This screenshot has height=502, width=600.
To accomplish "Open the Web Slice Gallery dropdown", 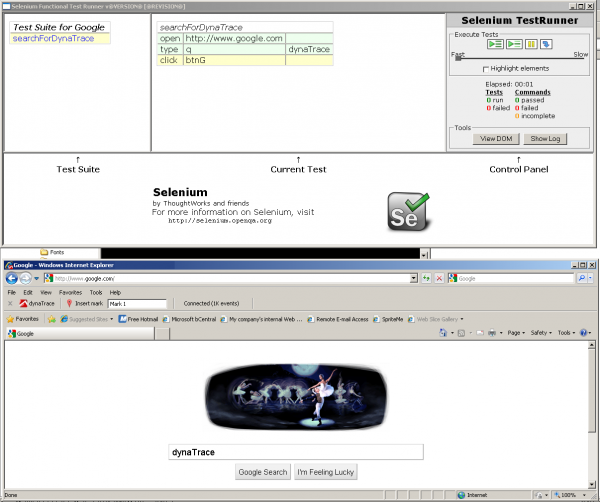I will pyautogui.click(x=436, y=319).
